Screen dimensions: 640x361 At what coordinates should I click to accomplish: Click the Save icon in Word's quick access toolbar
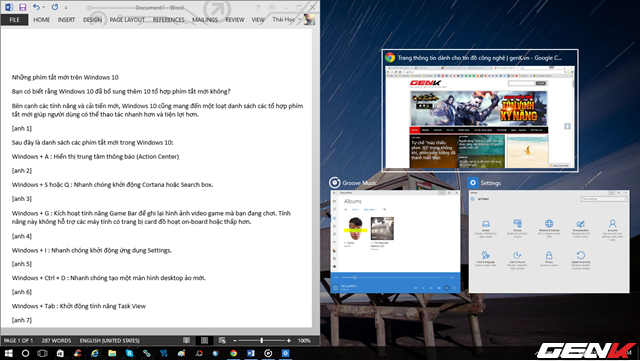click(22, 7)
